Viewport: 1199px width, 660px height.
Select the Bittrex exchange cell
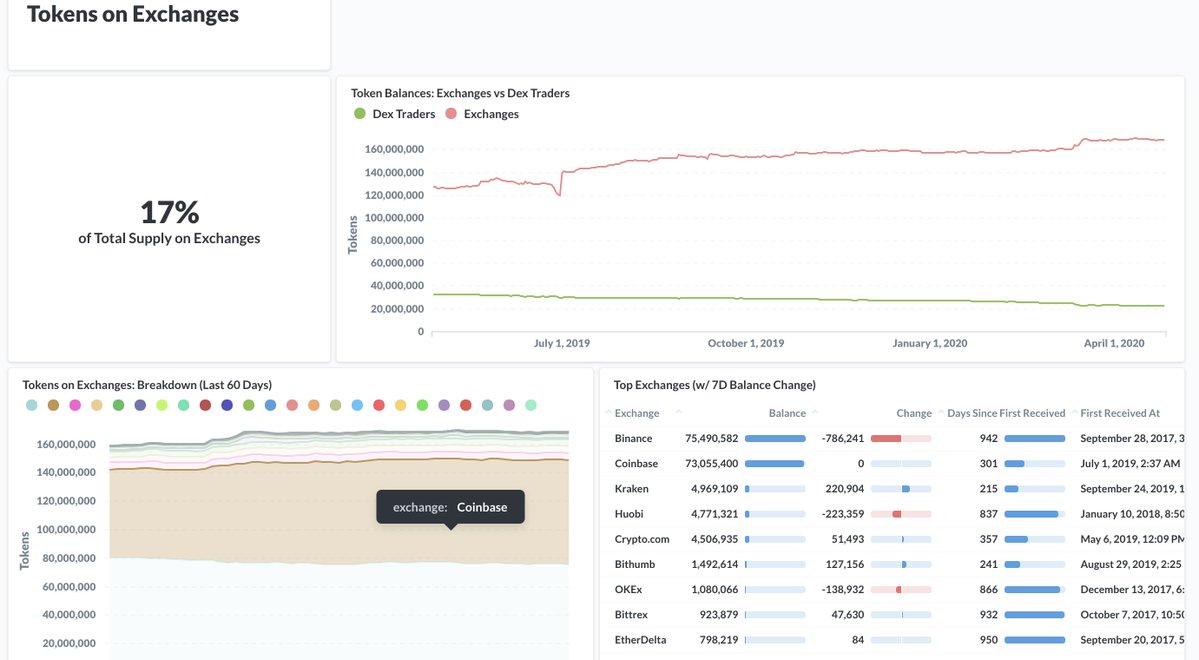pyautogui.click(x=631, y=615)
